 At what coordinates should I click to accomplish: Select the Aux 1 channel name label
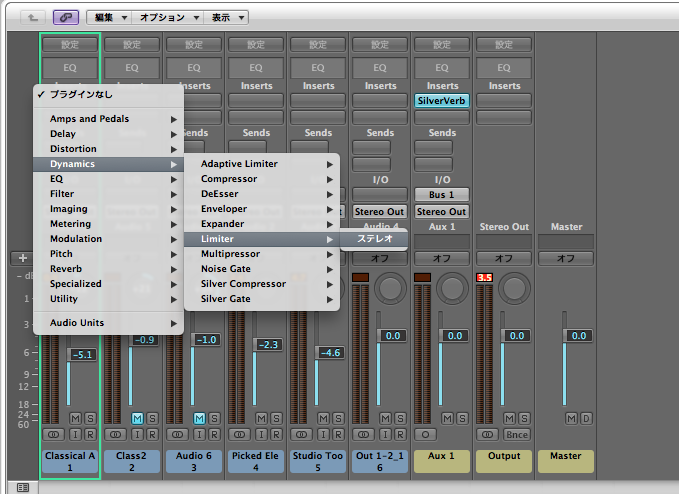point(442,462)
